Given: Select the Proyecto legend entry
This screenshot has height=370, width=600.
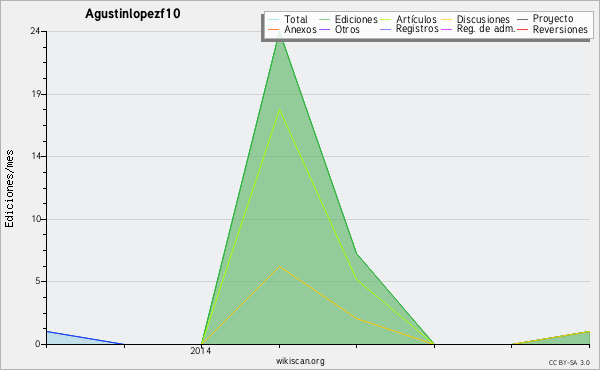Looking at the screenshot, I should coord(553,19).
